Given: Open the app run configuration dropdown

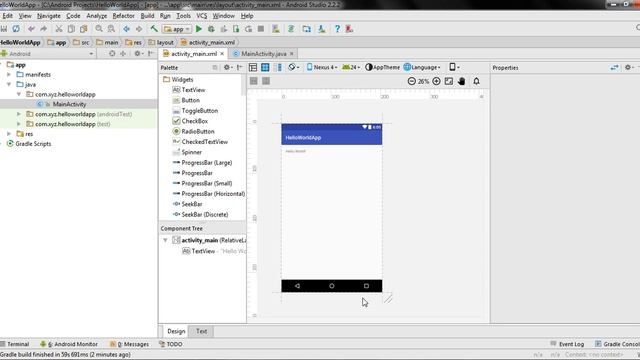Looking at the screenshot, I should tap(177, 29).
